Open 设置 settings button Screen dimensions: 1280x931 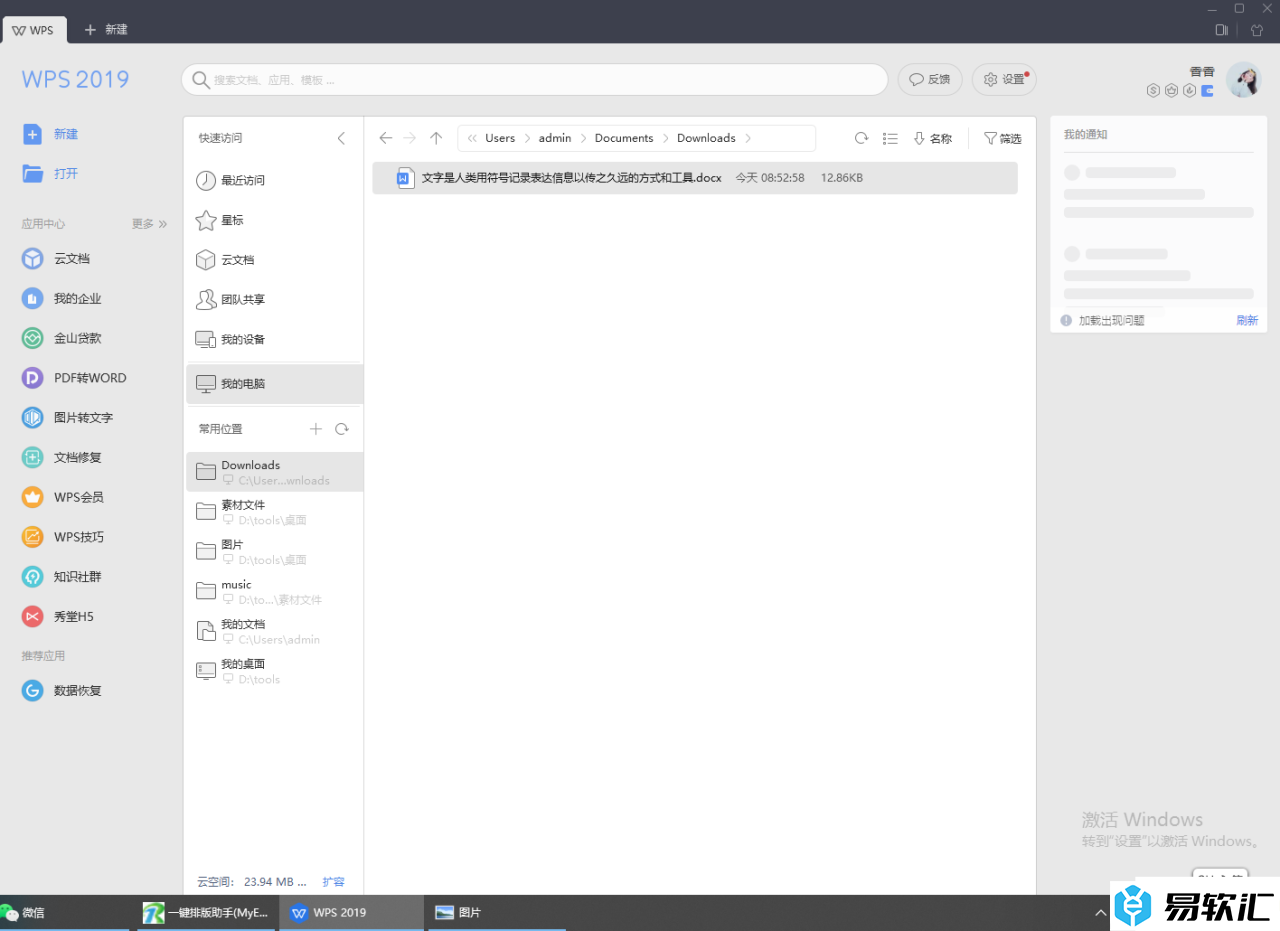click(1004, 79)
